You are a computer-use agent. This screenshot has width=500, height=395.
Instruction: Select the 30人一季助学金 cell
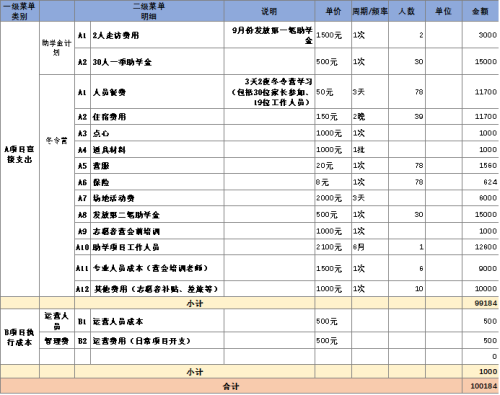click(157, 62)
